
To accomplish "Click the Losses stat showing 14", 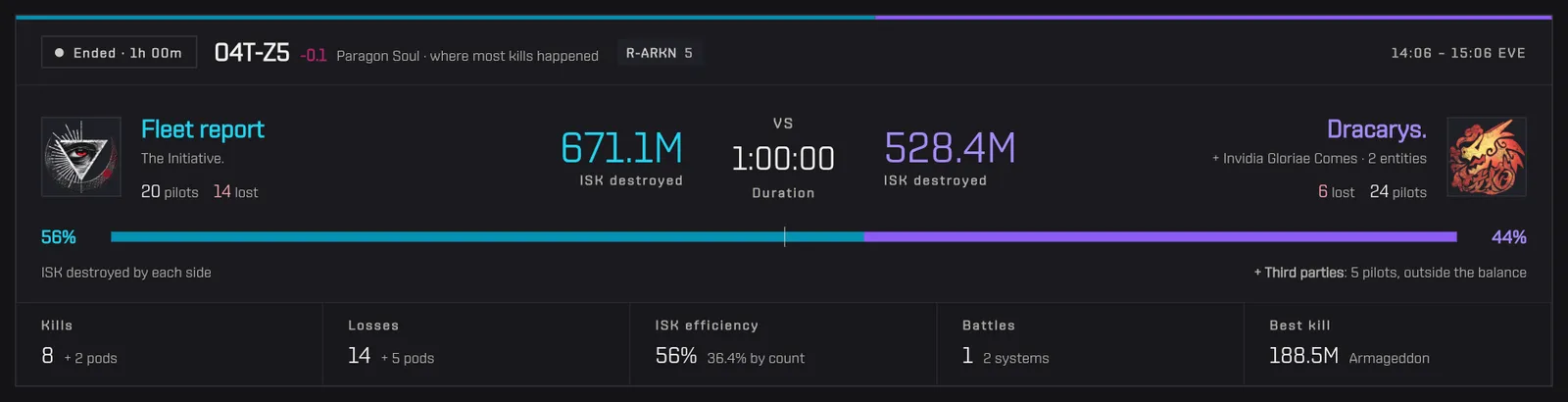I will (476, 343).
